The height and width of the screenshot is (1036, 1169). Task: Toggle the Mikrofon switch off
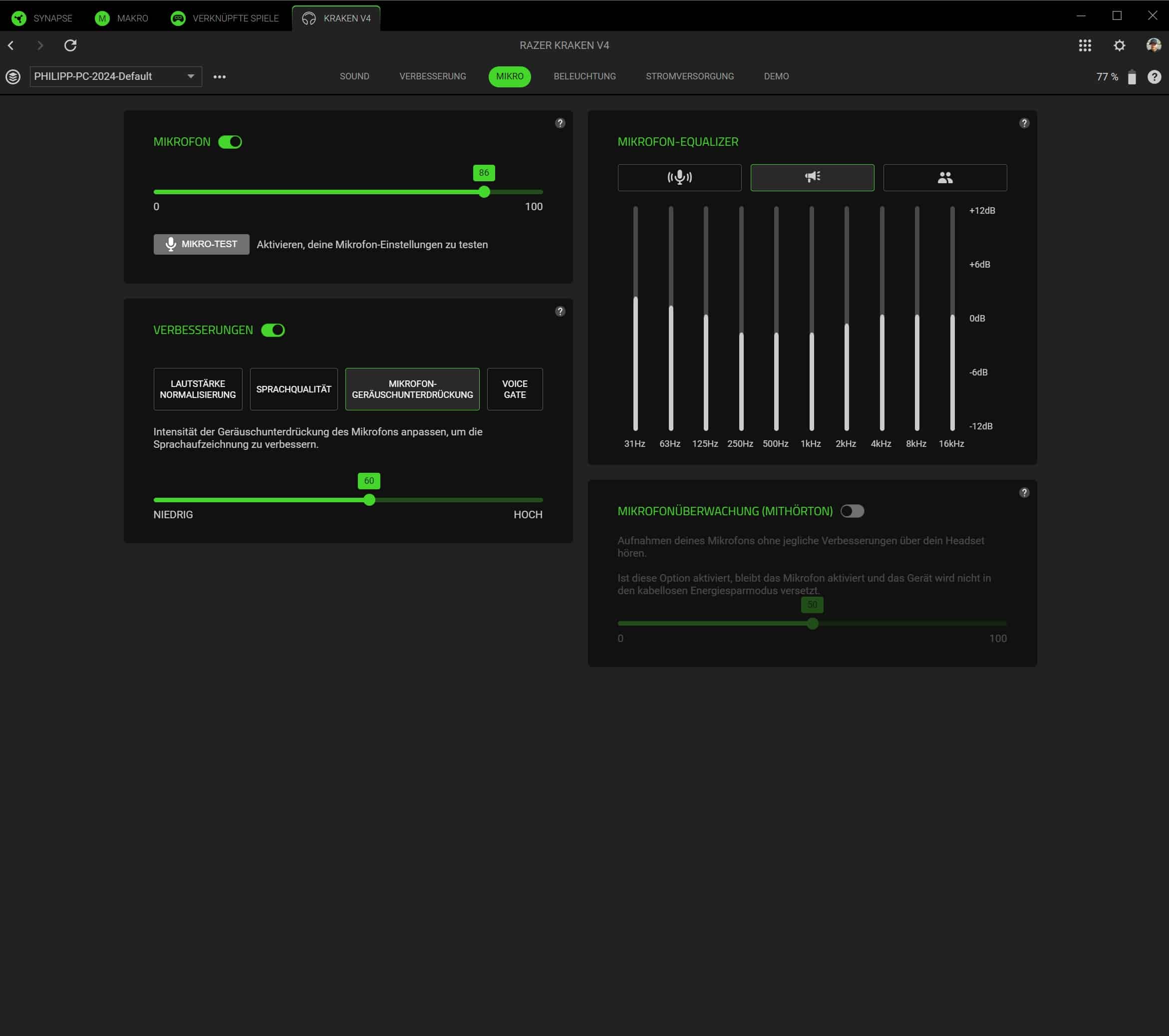click(230, 142)
